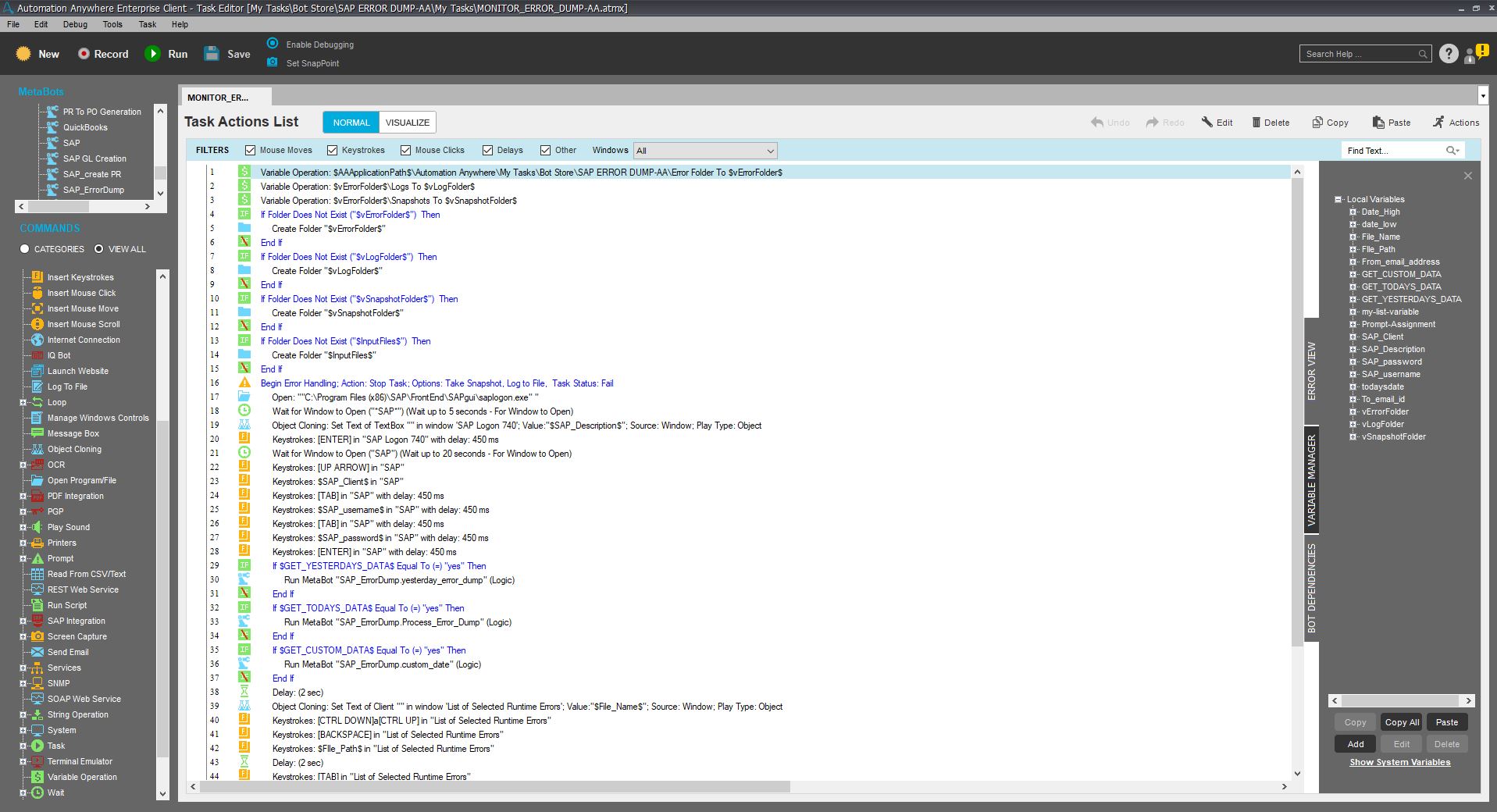Screen dimensions: 1497x812
Task: Select the CATEGORIES radio button
Action: 25,249
